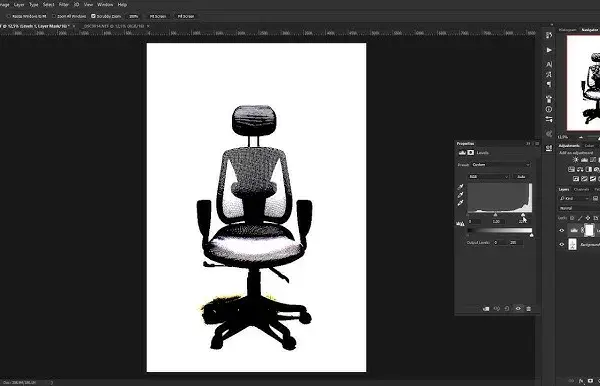Close the second document tab
The image size is (600, 386).
click(x=148, y=26)
